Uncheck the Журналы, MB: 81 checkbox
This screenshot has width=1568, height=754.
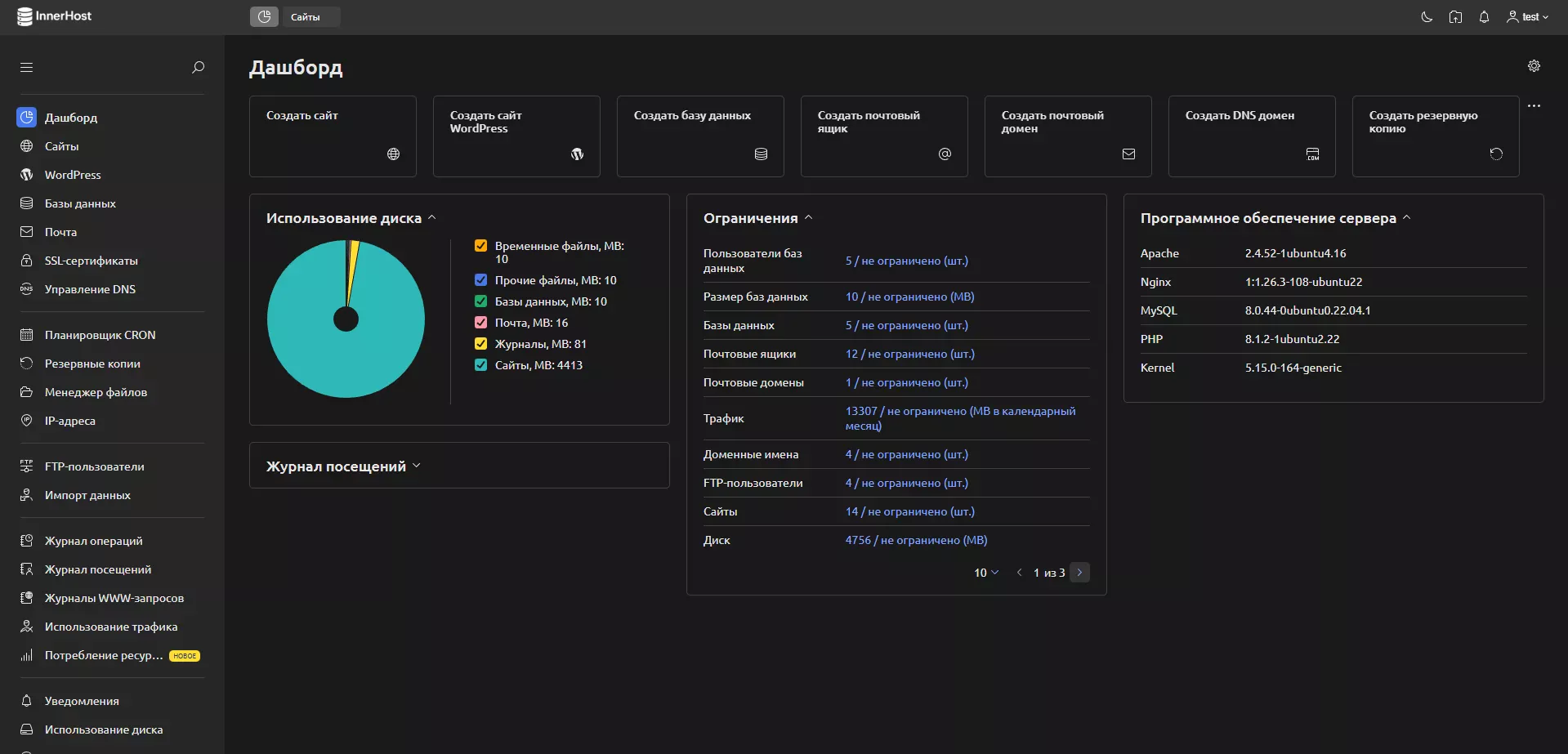[x=481, y=344]
